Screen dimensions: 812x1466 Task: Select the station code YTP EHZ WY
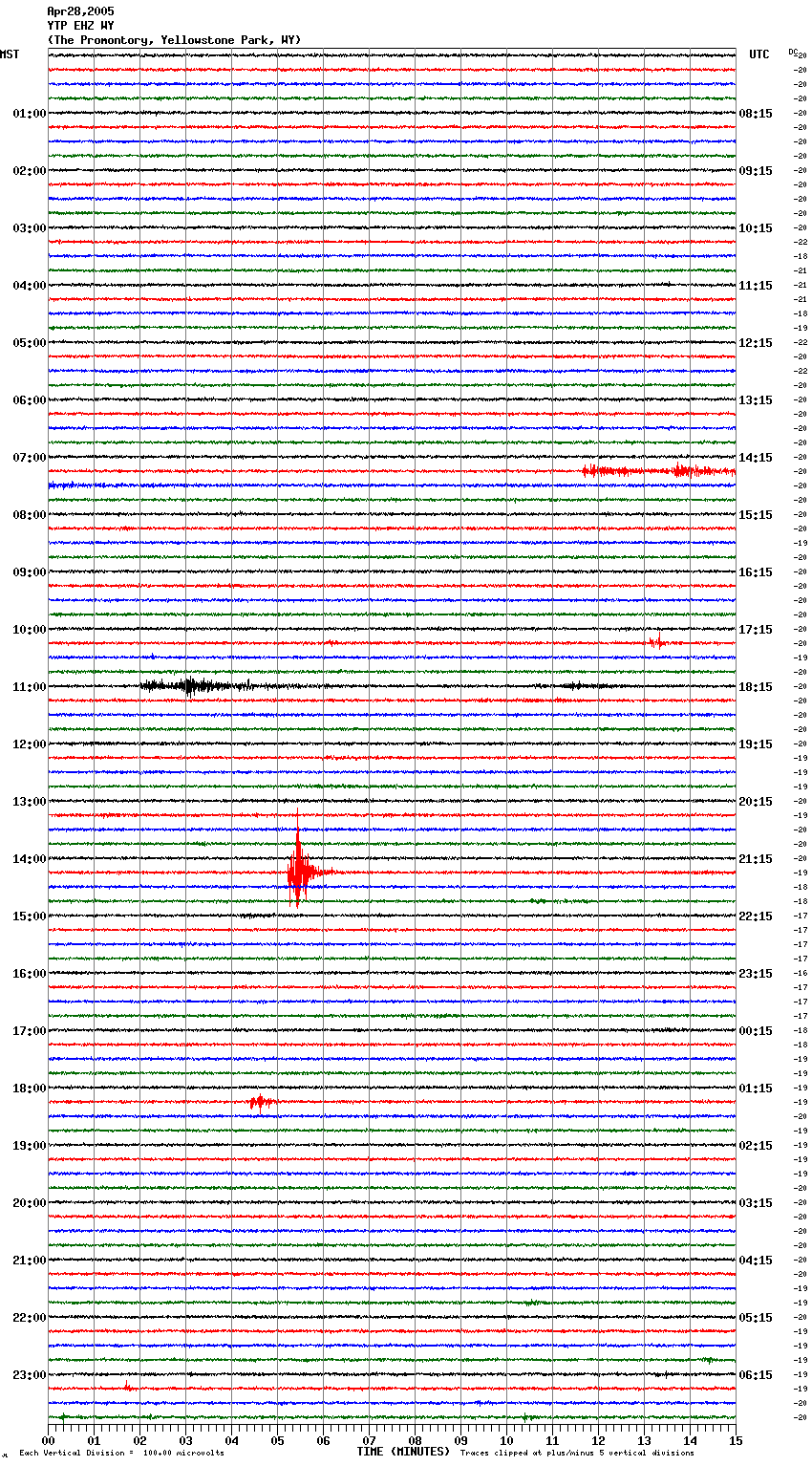click(80, 26)
